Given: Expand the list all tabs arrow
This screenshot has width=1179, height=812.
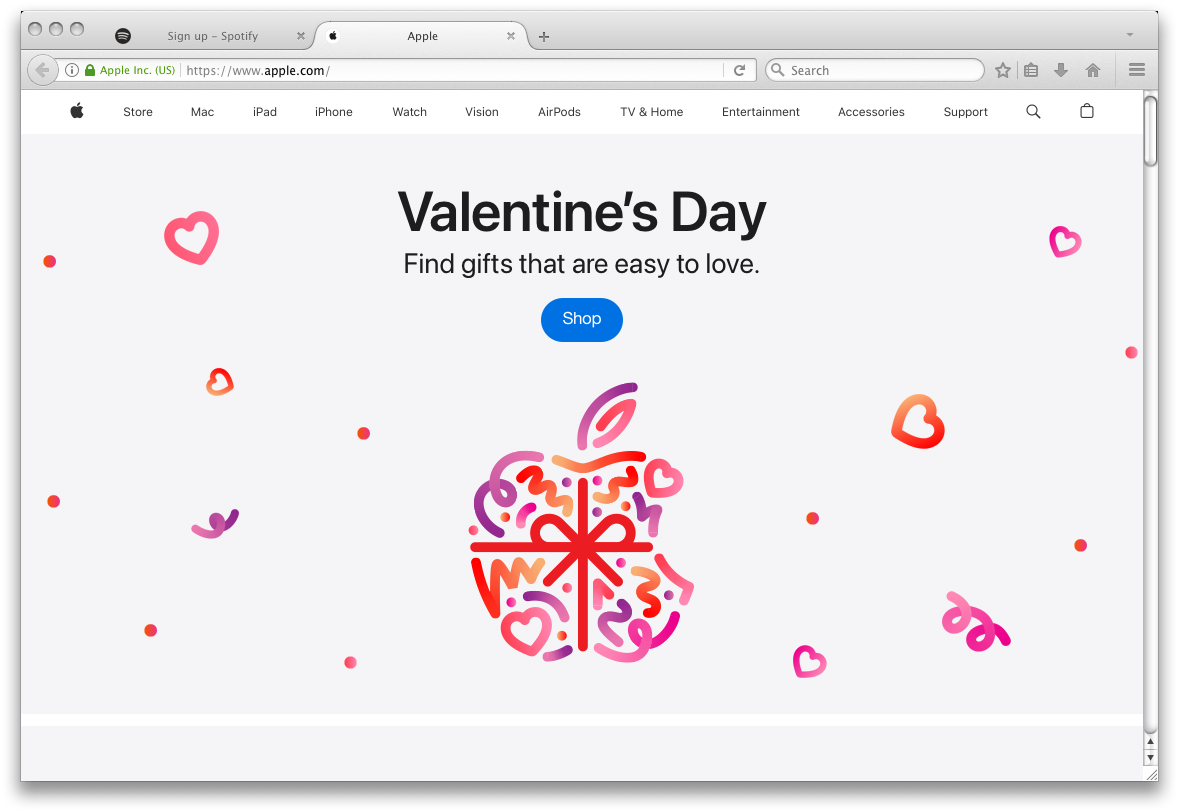Looking at the screenshot, I should click(x=1129, y=35).
